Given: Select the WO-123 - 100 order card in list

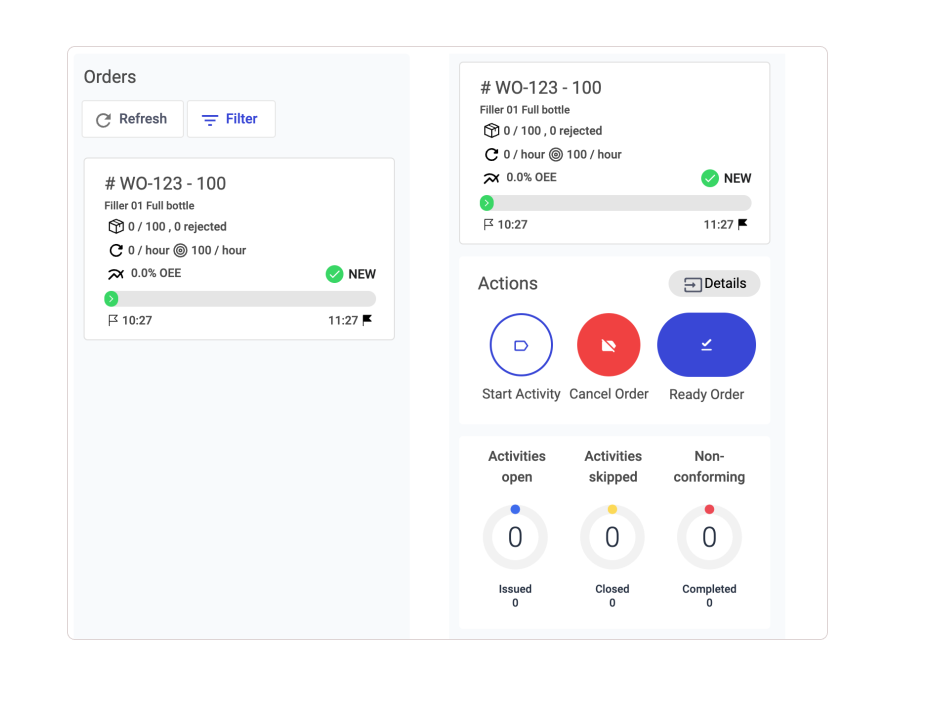Looking at the screenshot, I should pyautogui.click(x=239, y=248).
